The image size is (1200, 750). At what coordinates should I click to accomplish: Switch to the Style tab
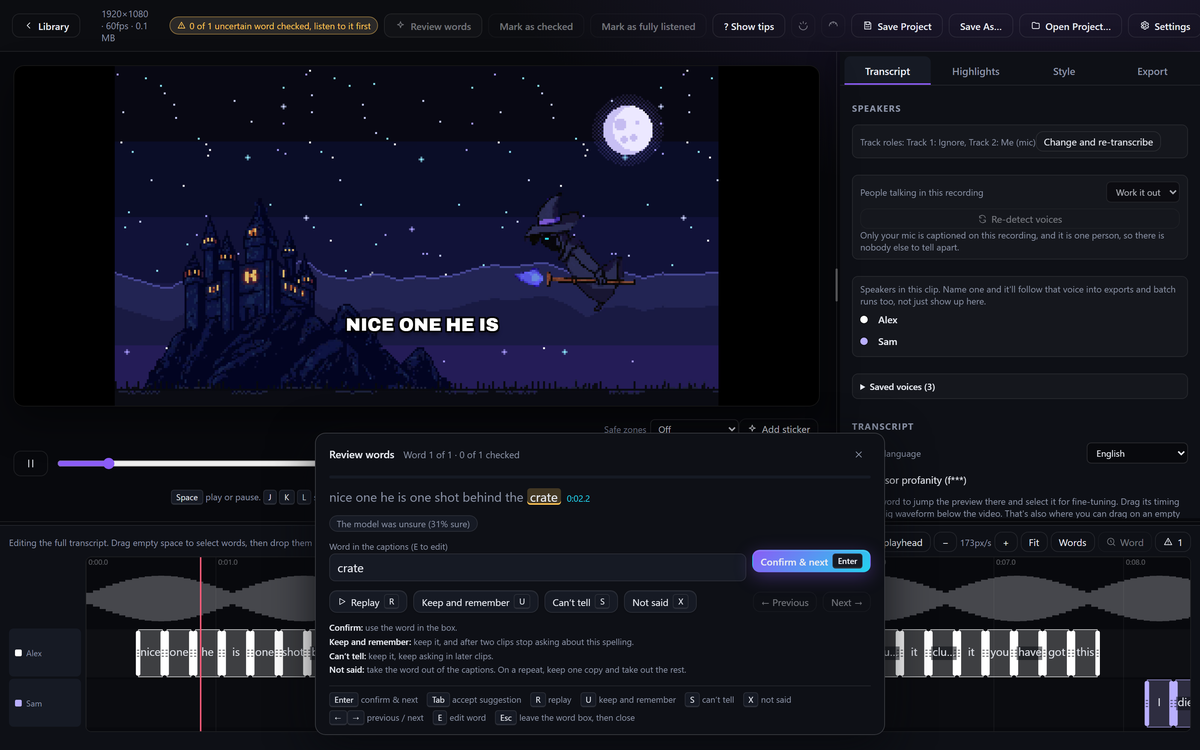click(1064, 71)
